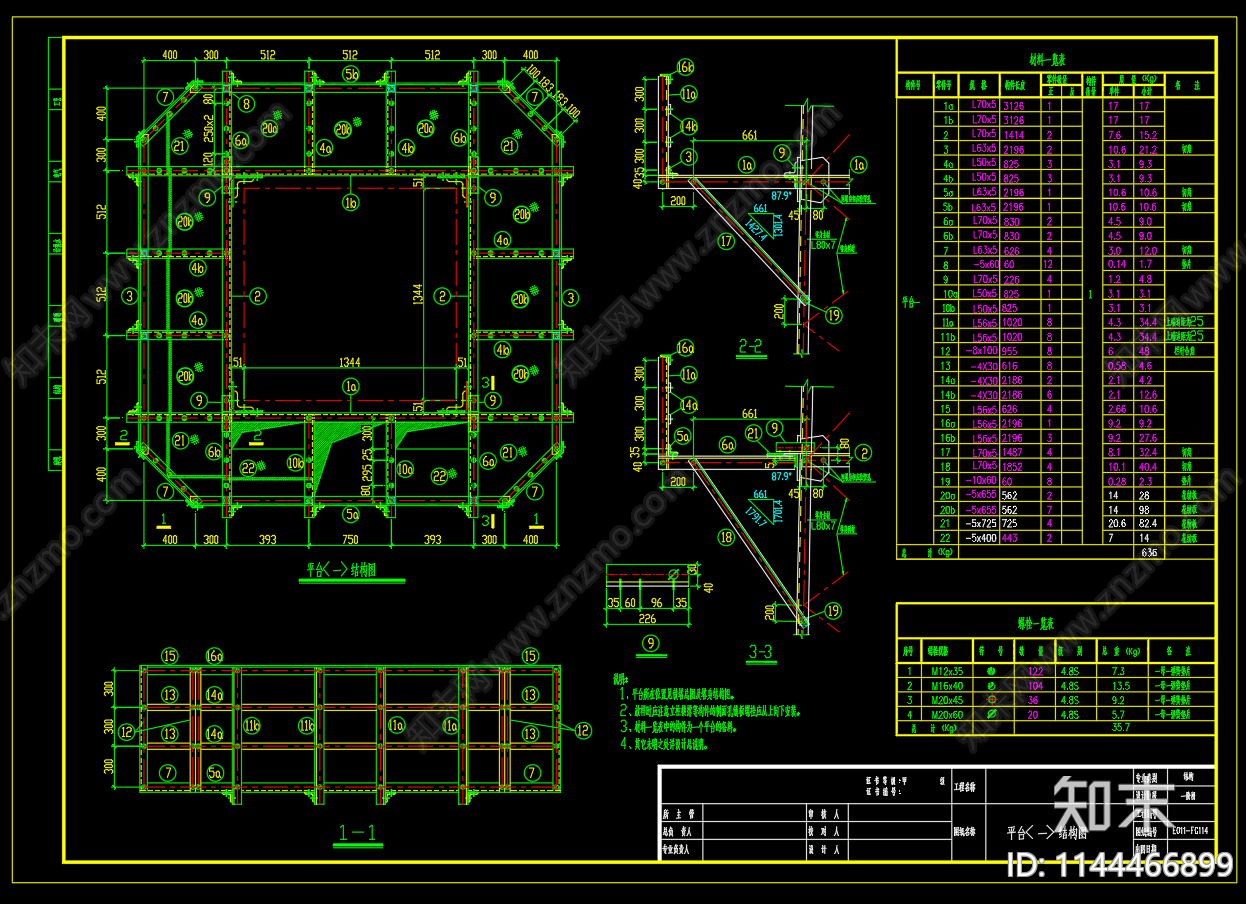Click length value "1852" in material table
The height and width of the screenshot is (904, 1246).
[x=1013, y=466]
